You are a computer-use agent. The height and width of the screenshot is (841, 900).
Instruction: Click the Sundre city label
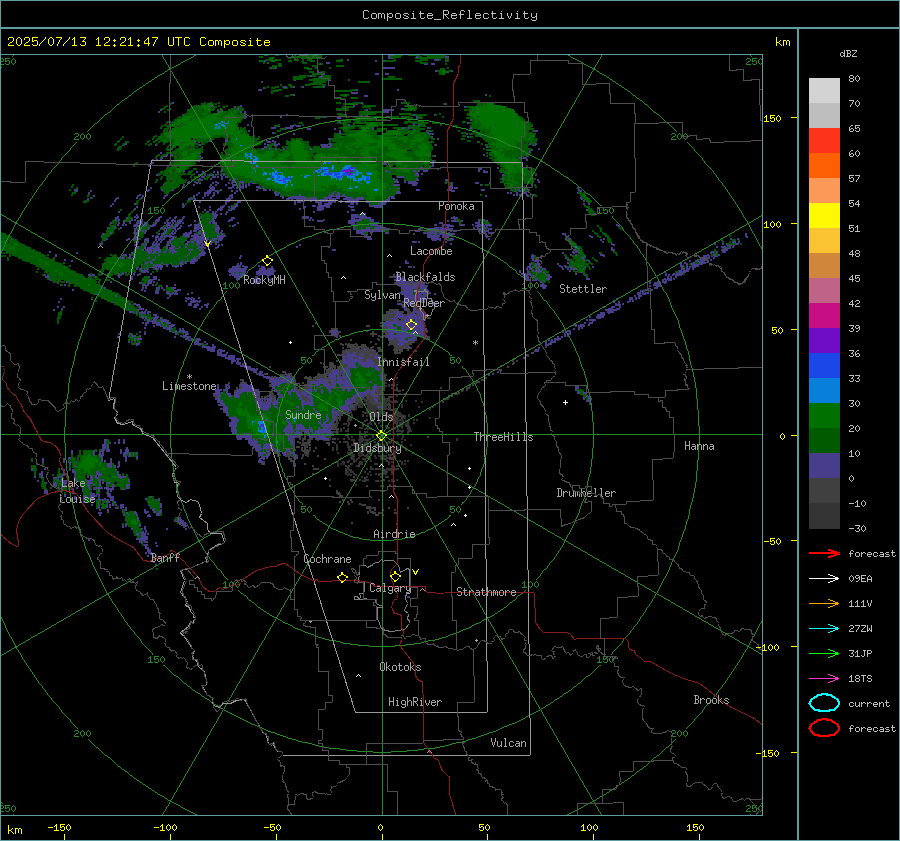(303, 414)
